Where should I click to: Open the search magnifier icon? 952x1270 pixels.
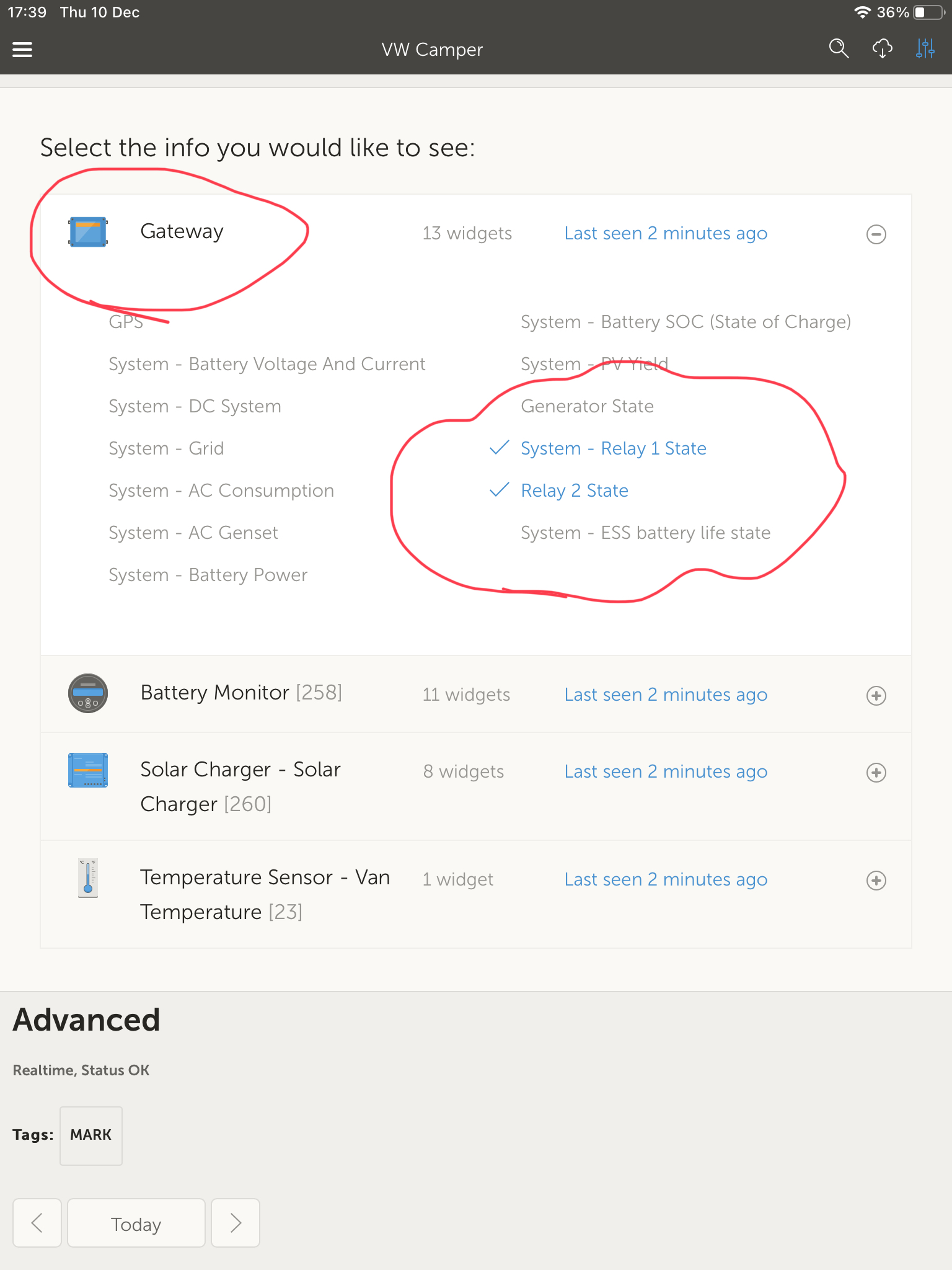pyautogui.click(x=839, y=48)
